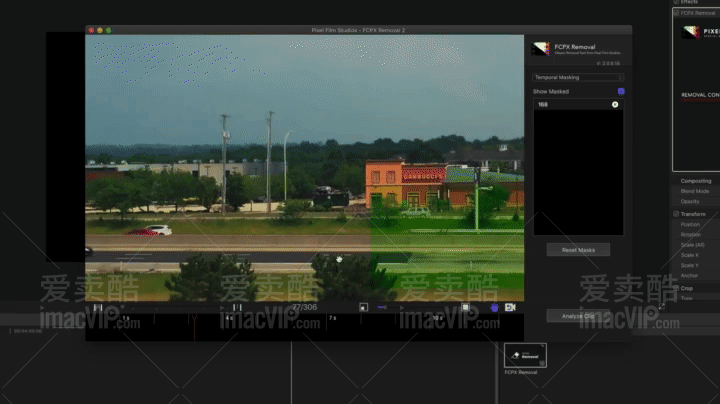The height and width of the screenshot is (404, 720).
Task: Toggle the Effects checkbox at the inspector top
Action: coord(676,2)
